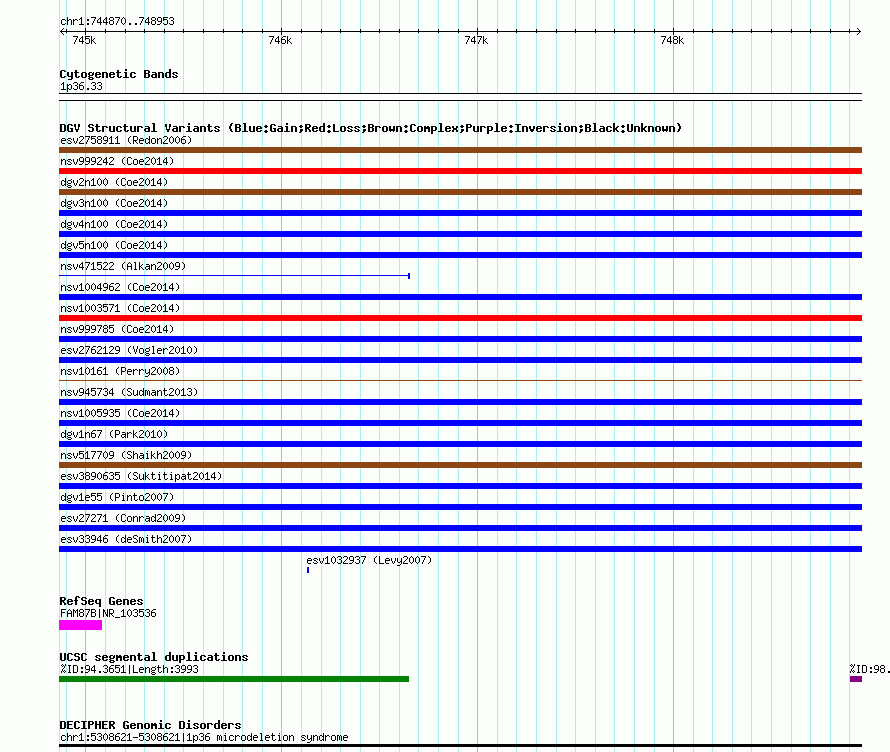Click the thin blue line for nsv471522 (Alkan2009)
Viewport: 890px width, 752px height.
coord(234,276)
